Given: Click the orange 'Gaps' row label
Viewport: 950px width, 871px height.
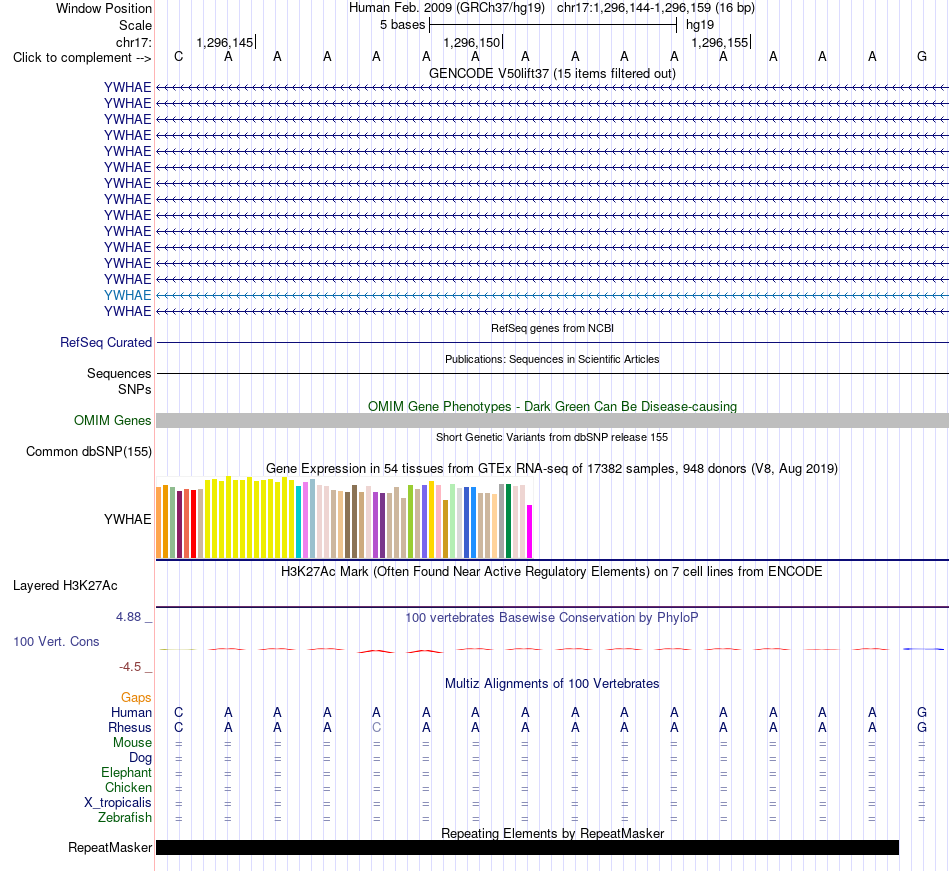Looking at the screenshot, I should 136,698.
